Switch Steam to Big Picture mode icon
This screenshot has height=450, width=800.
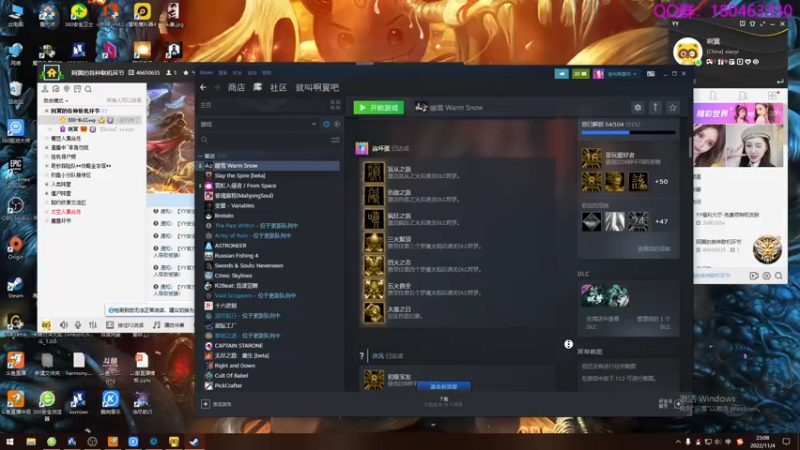651,74
